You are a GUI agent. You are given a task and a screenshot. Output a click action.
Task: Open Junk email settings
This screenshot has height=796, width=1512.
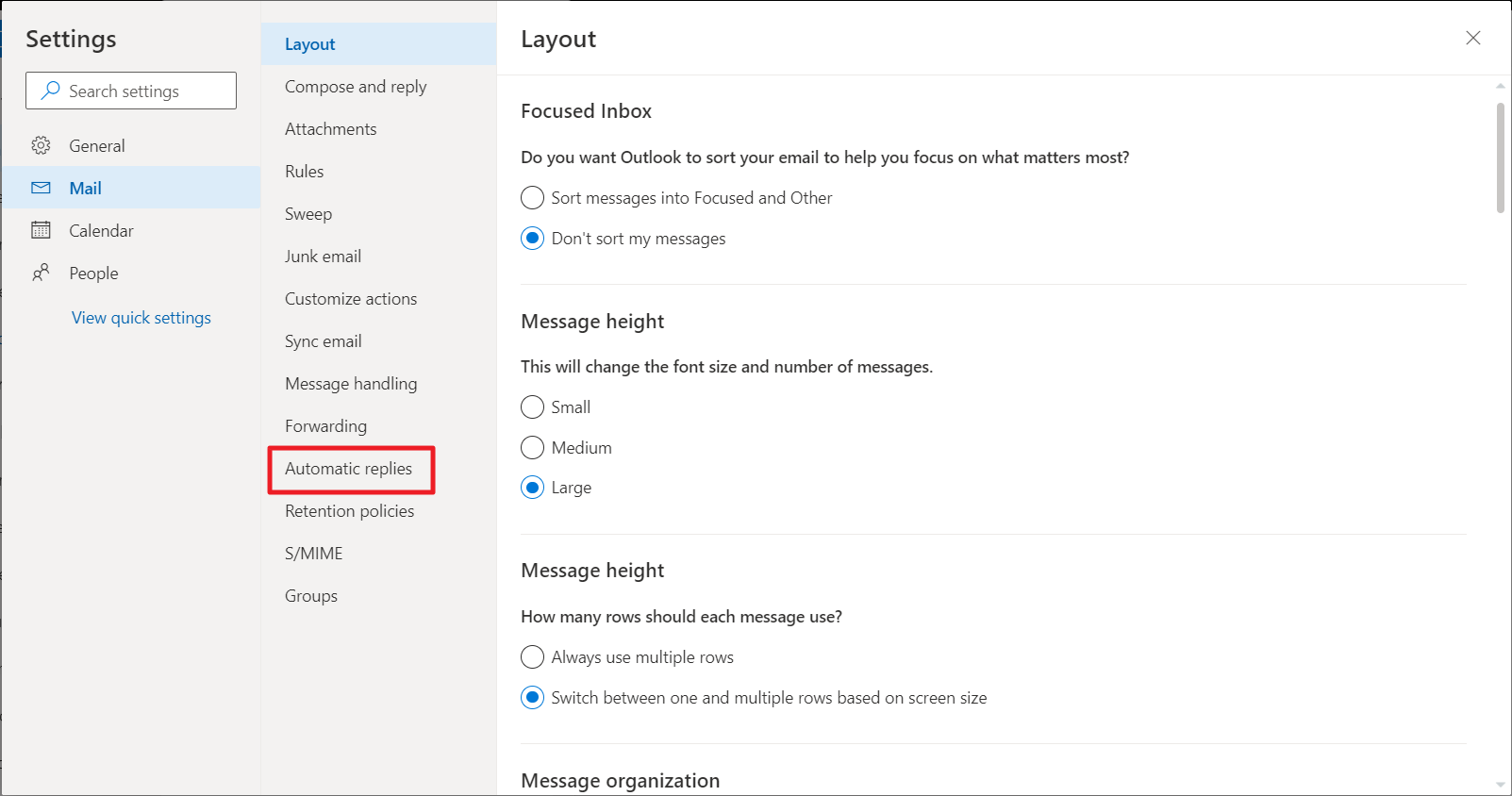click(378, 257)
